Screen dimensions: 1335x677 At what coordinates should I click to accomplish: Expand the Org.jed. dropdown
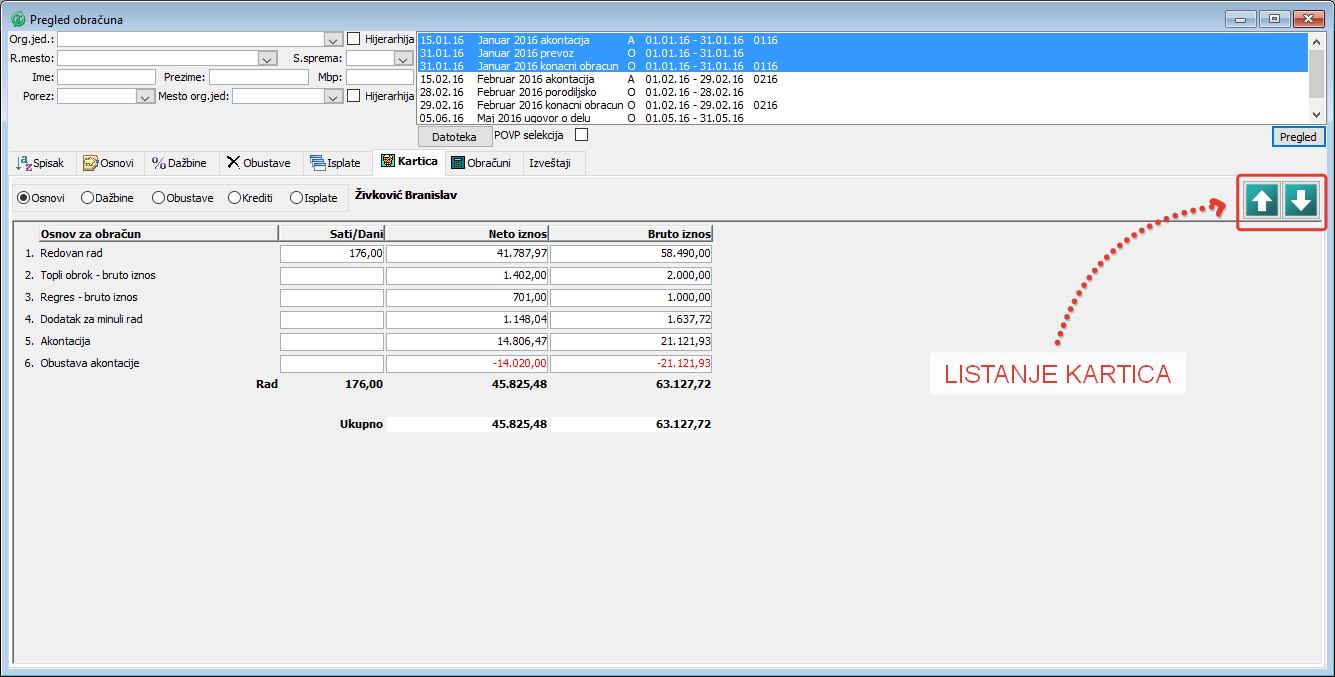tap(333, 39)
